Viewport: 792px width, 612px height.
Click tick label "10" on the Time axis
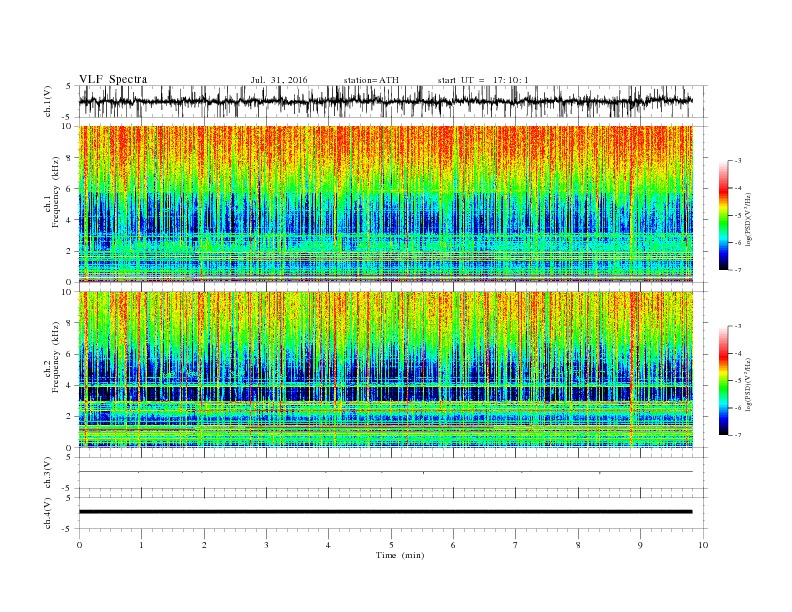(x=703, y=545)
